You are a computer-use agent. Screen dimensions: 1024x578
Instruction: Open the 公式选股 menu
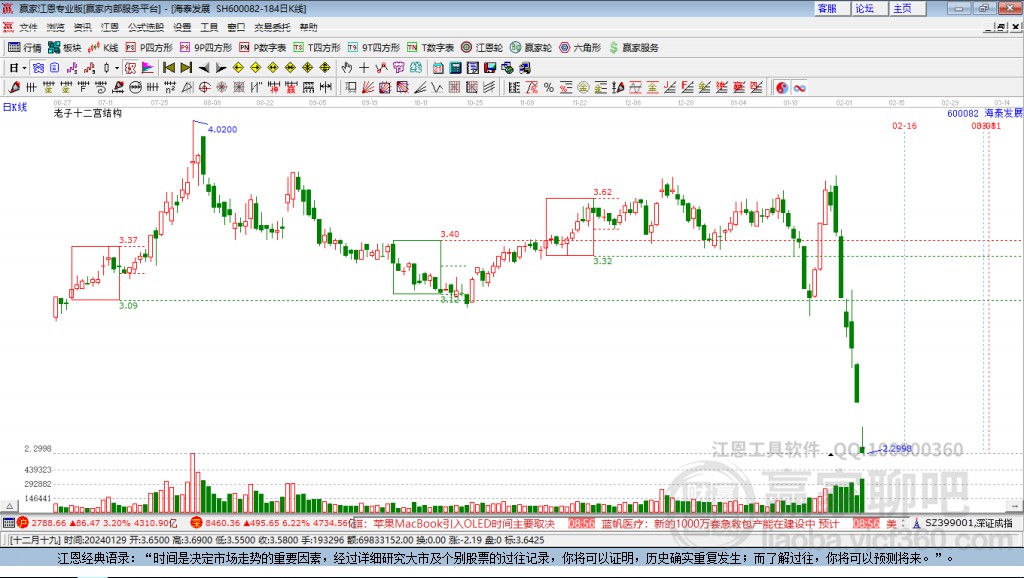[x=146, y=27]
